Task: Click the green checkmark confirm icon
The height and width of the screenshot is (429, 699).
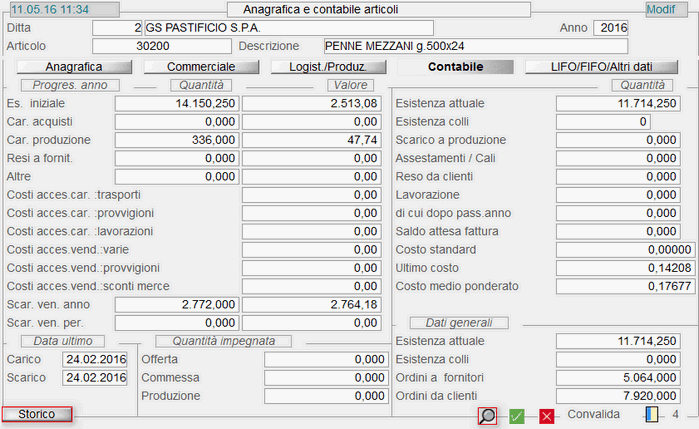Action: (517, 416)
